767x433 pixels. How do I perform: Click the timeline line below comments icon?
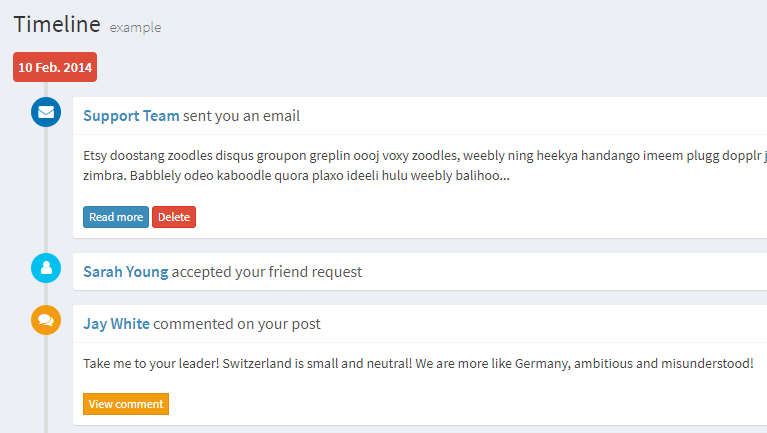(x=46, y=384)
